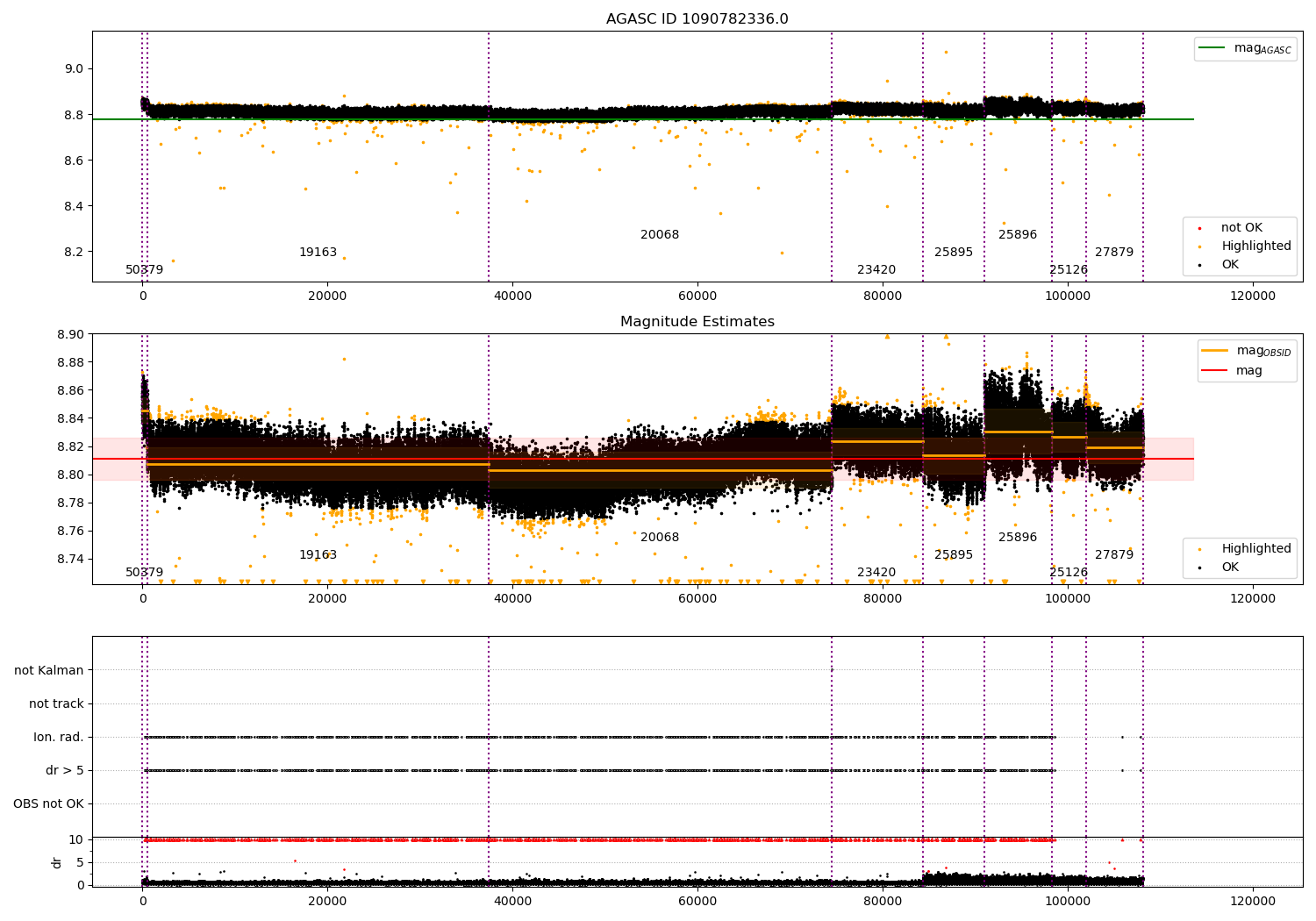Click obsid label 27879 in Magnitude Estimates plot

coord(1114,554)
